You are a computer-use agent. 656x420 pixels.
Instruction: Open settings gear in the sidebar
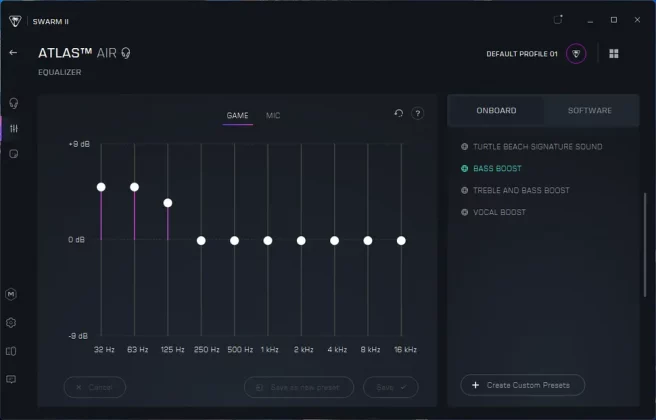pyautogui.click(x=12, y=323)
